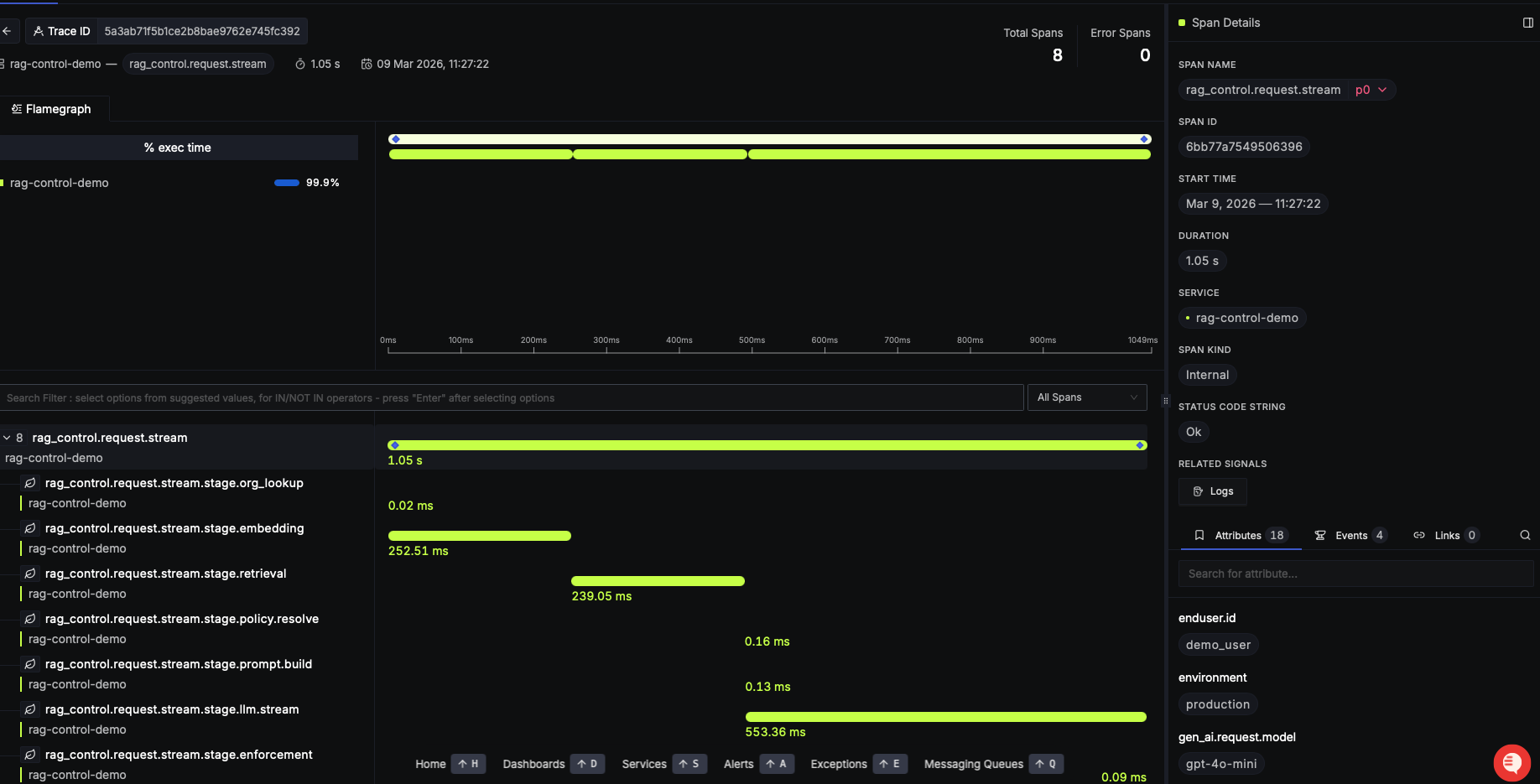
Task: Click the embedding span icon
Action: [x=30, y=528]
